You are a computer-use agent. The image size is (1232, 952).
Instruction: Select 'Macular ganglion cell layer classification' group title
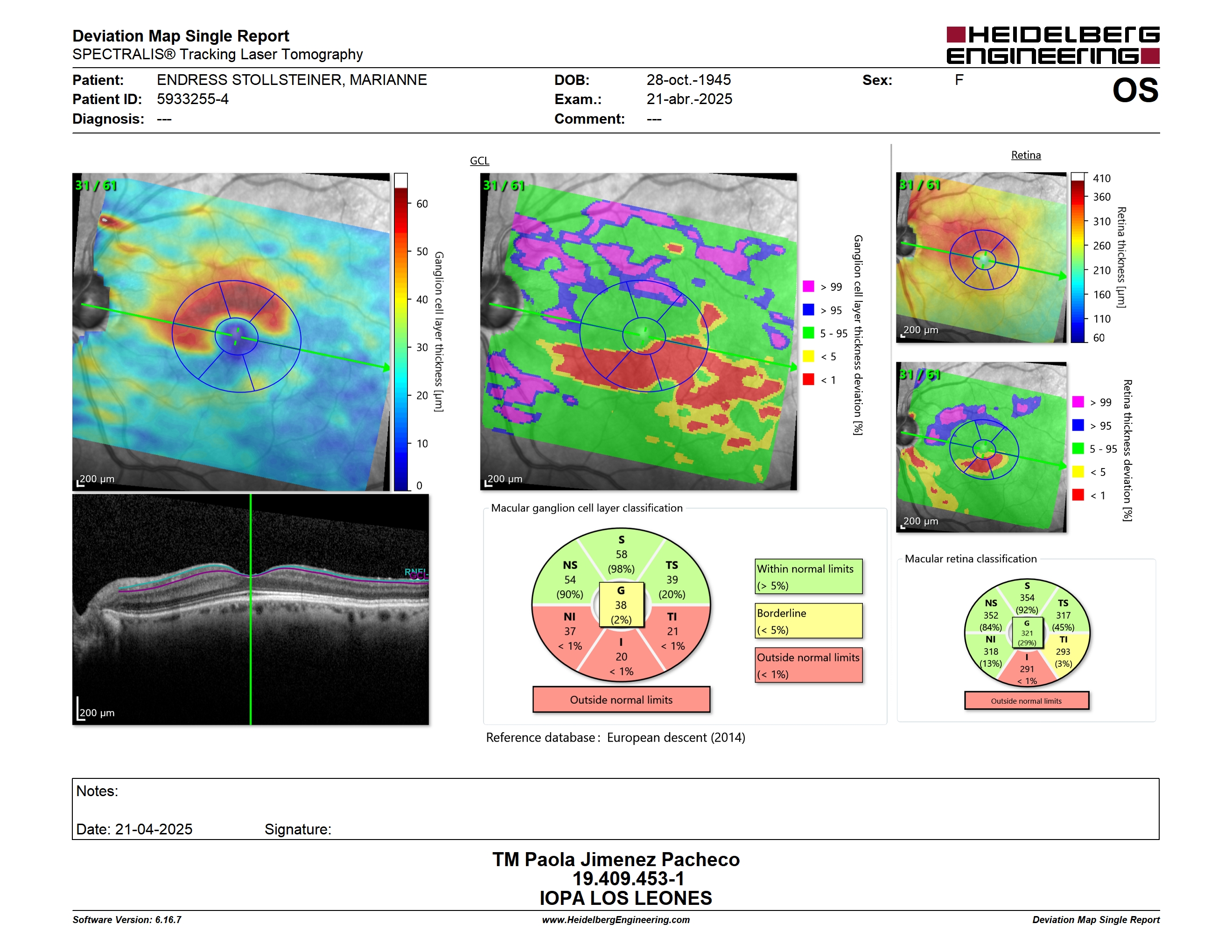click(x=587, y=508)
